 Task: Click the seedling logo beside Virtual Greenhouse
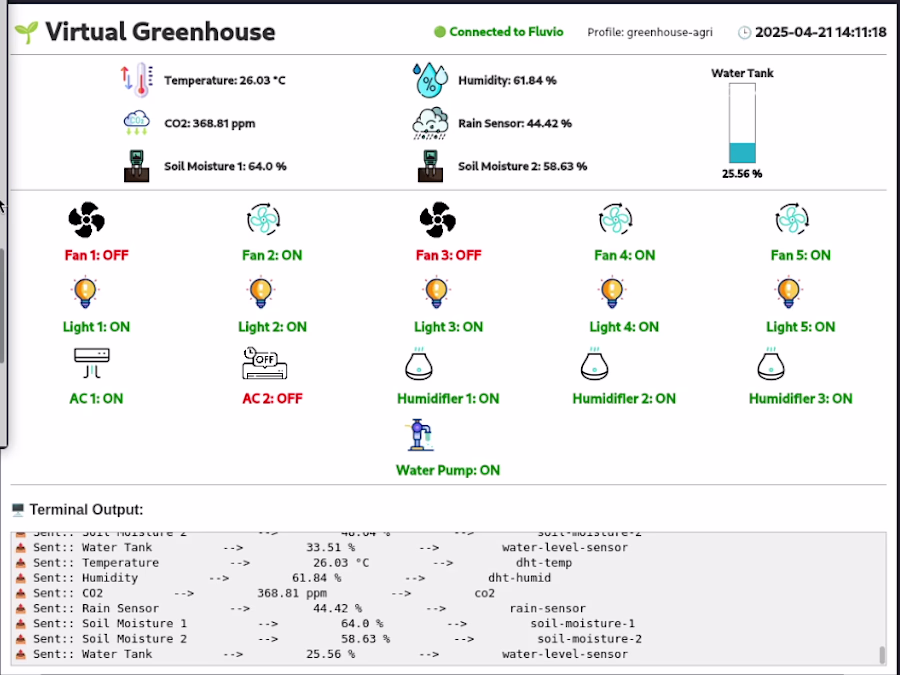point(26,32)
